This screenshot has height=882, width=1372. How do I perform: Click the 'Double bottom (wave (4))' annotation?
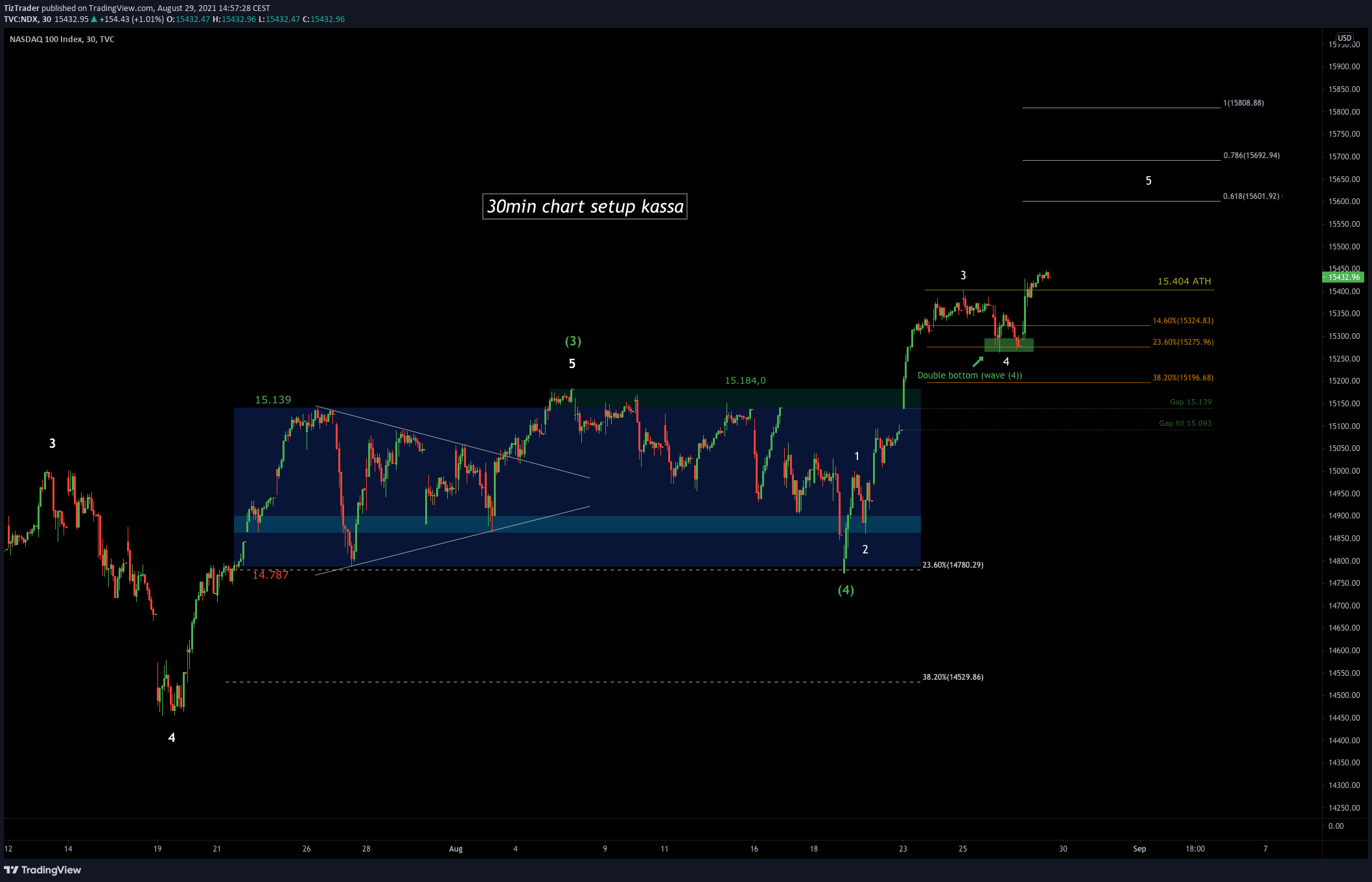click(970, 375)
